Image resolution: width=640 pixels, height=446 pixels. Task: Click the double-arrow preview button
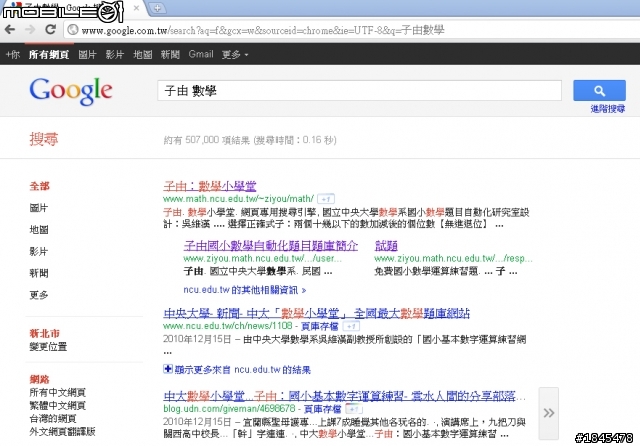[549, 413]
